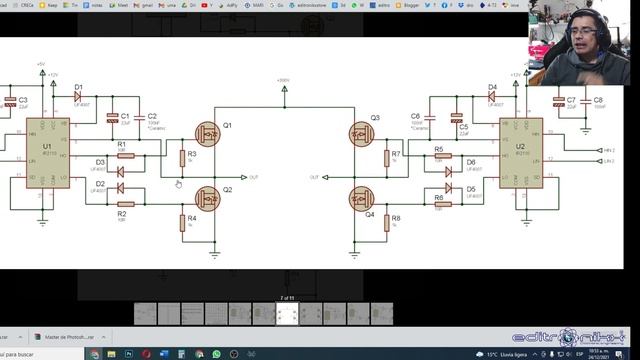Expand options for Master de Photosh download
This screenshot has width=640, height=360.
[104, 337]
